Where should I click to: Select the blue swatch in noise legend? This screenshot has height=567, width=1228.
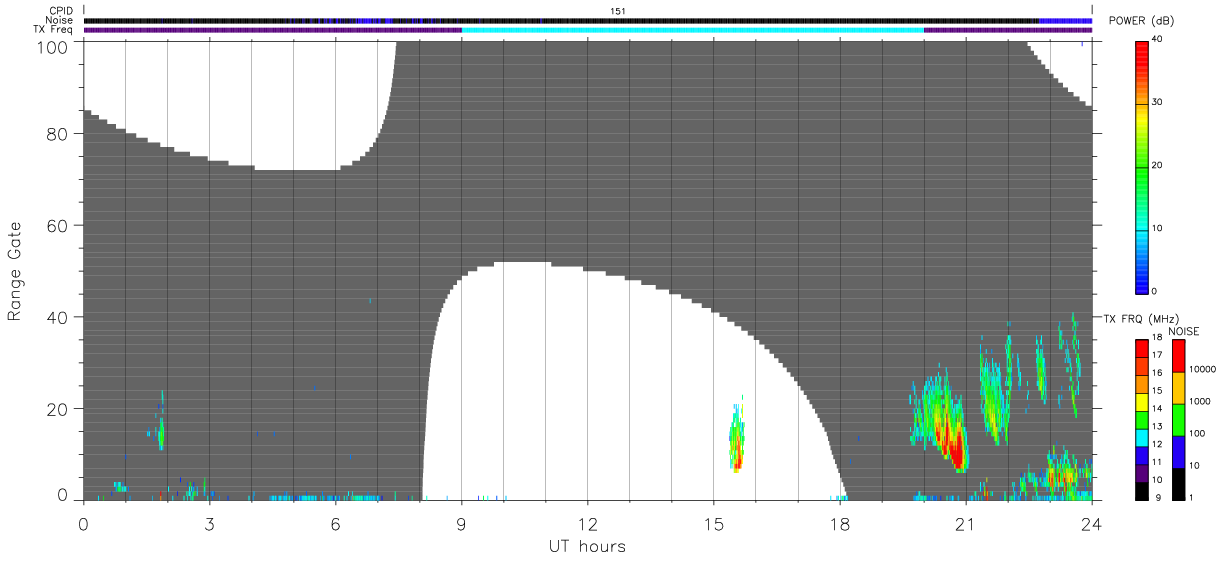(1178, 452)
